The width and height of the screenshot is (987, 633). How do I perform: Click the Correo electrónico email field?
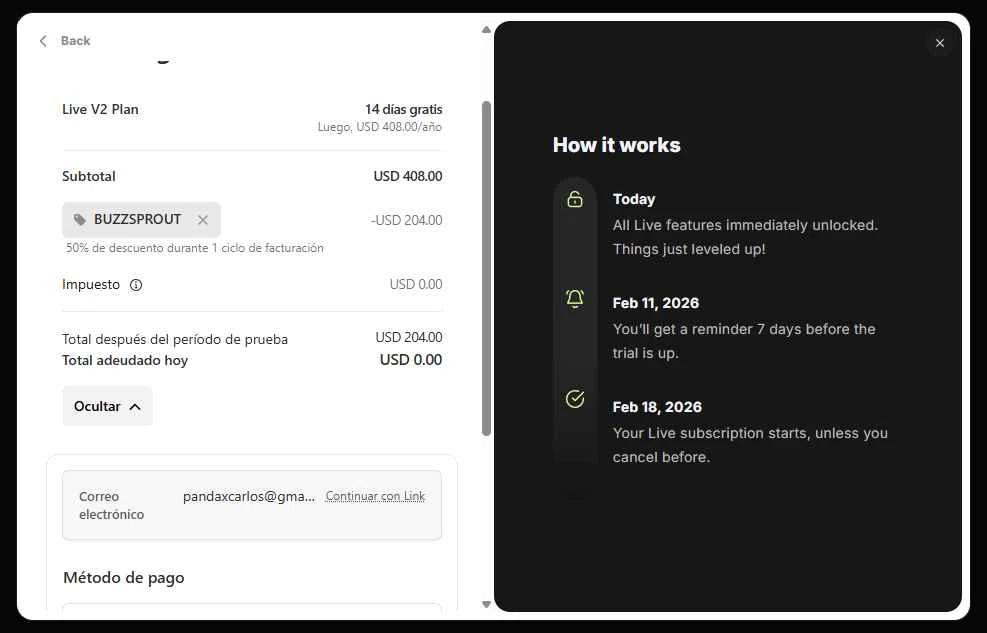point(252,505)
